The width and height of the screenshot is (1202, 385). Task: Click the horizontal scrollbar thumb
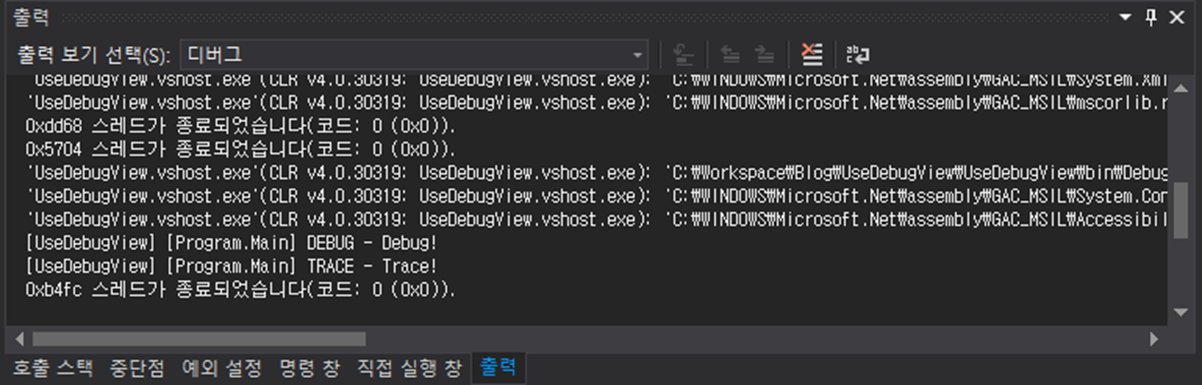200,339
